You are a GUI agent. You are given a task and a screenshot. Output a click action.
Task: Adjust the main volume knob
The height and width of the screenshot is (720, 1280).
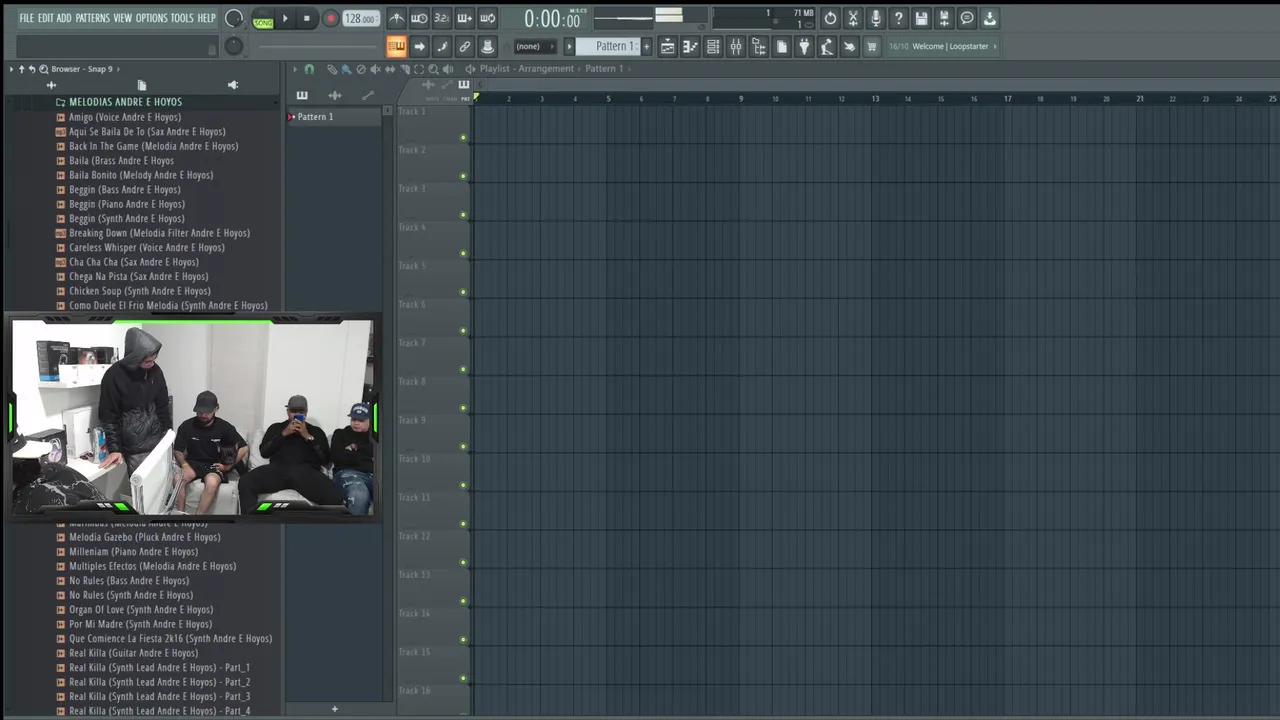click(x=234, y=18)
